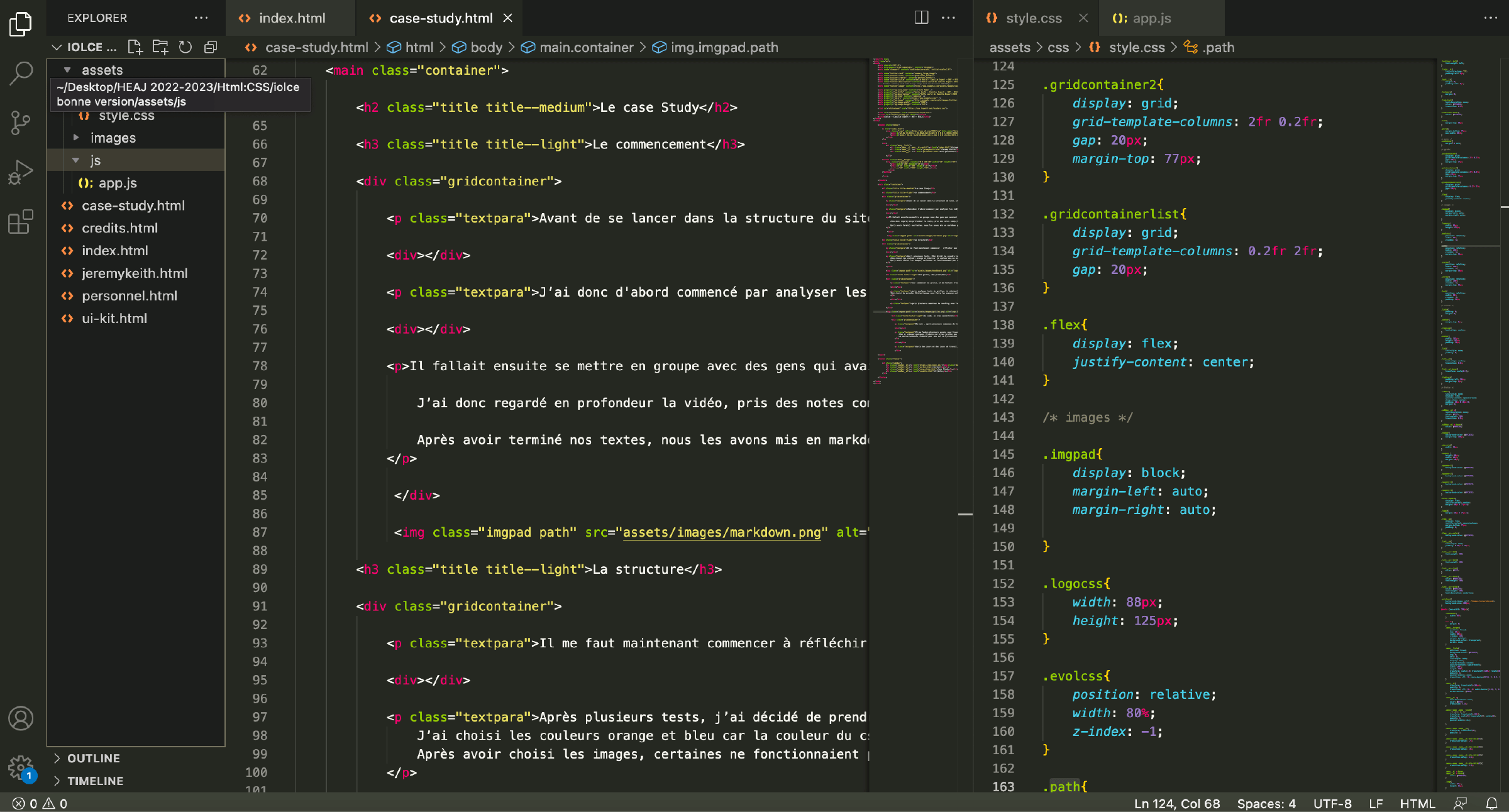Screen dimensions: 1509x812
Task: Open index.html from explorer file list
Action: (136, 251)
